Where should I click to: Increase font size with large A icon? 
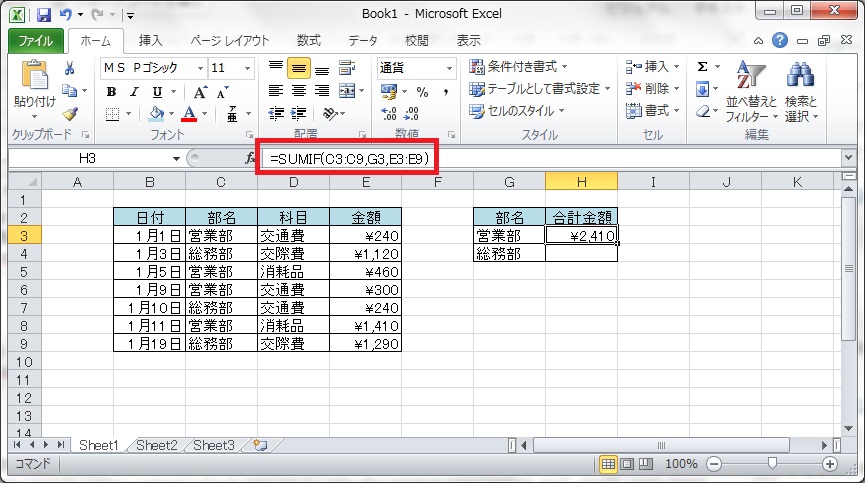pyautogui.click(x=200, y=92)
